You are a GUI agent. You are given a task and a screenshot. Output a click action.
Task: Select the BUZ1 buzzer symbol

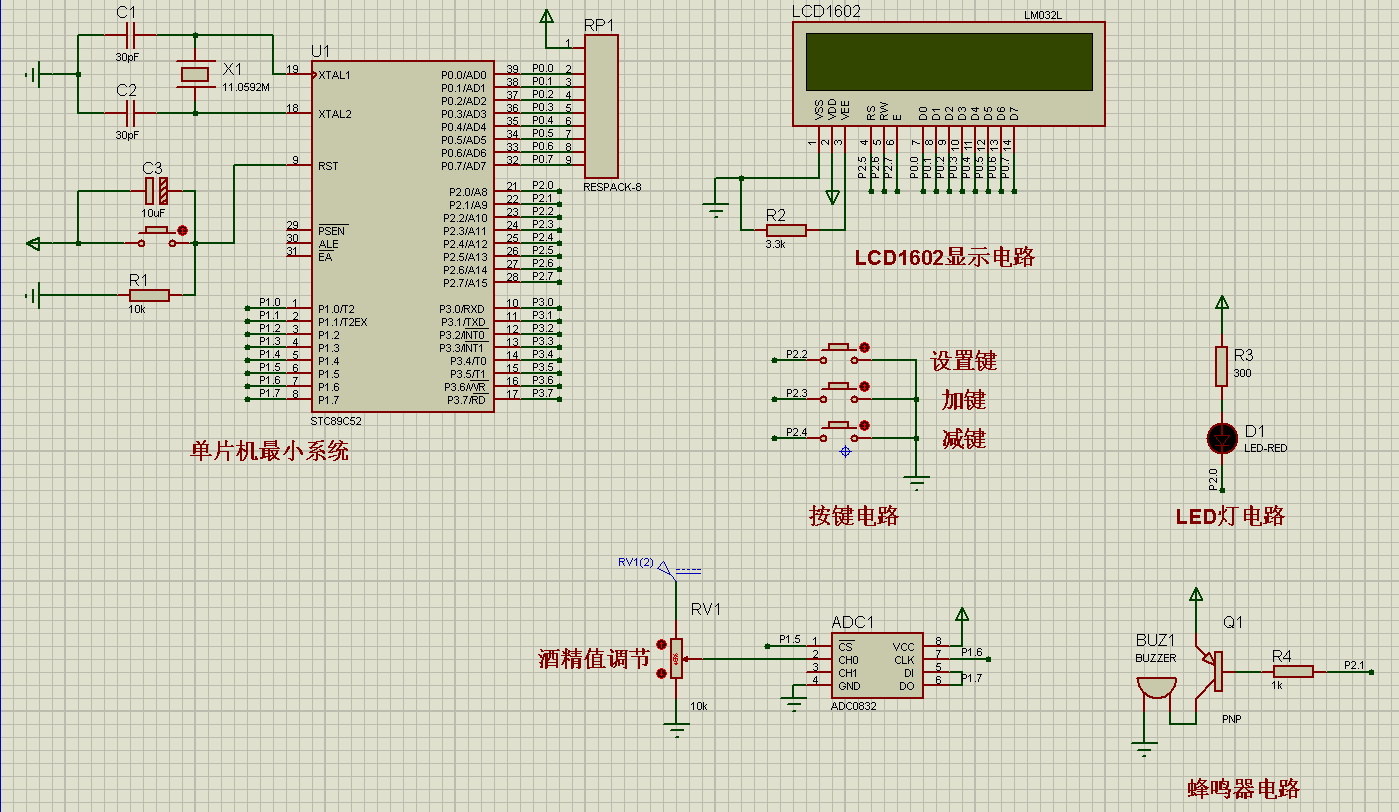coord(1156,690)
